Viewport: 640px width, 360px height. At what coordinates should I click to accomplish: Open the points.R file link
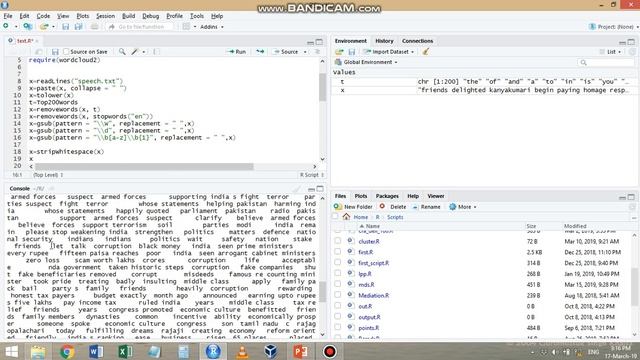(x=369, y=328)
